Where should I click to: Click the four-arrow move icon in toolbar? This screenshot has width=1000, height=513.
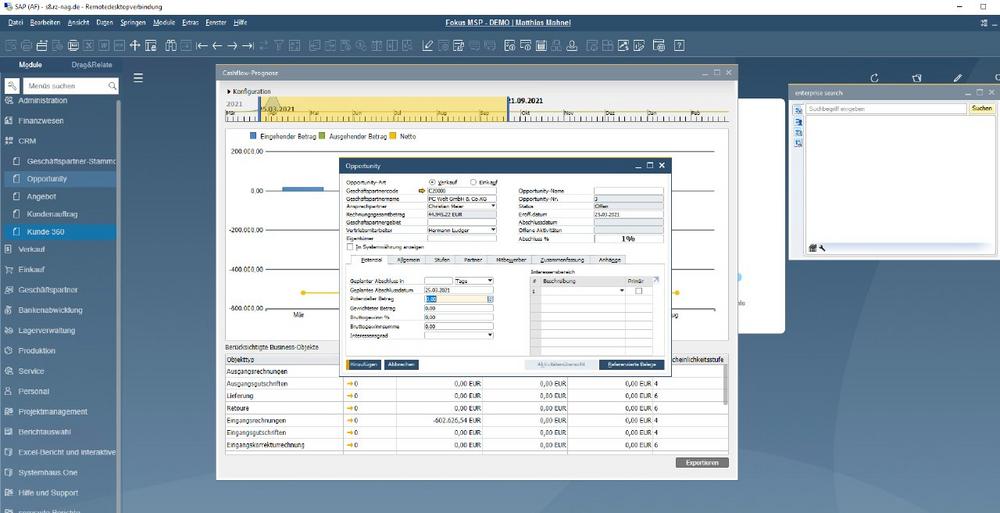pos(135,45)
